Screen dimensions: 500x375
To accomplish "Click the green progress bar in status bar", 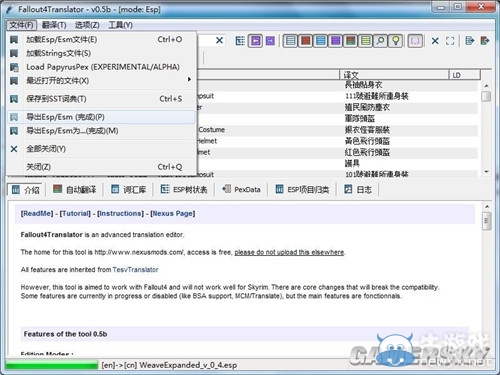I will point(52,365).
